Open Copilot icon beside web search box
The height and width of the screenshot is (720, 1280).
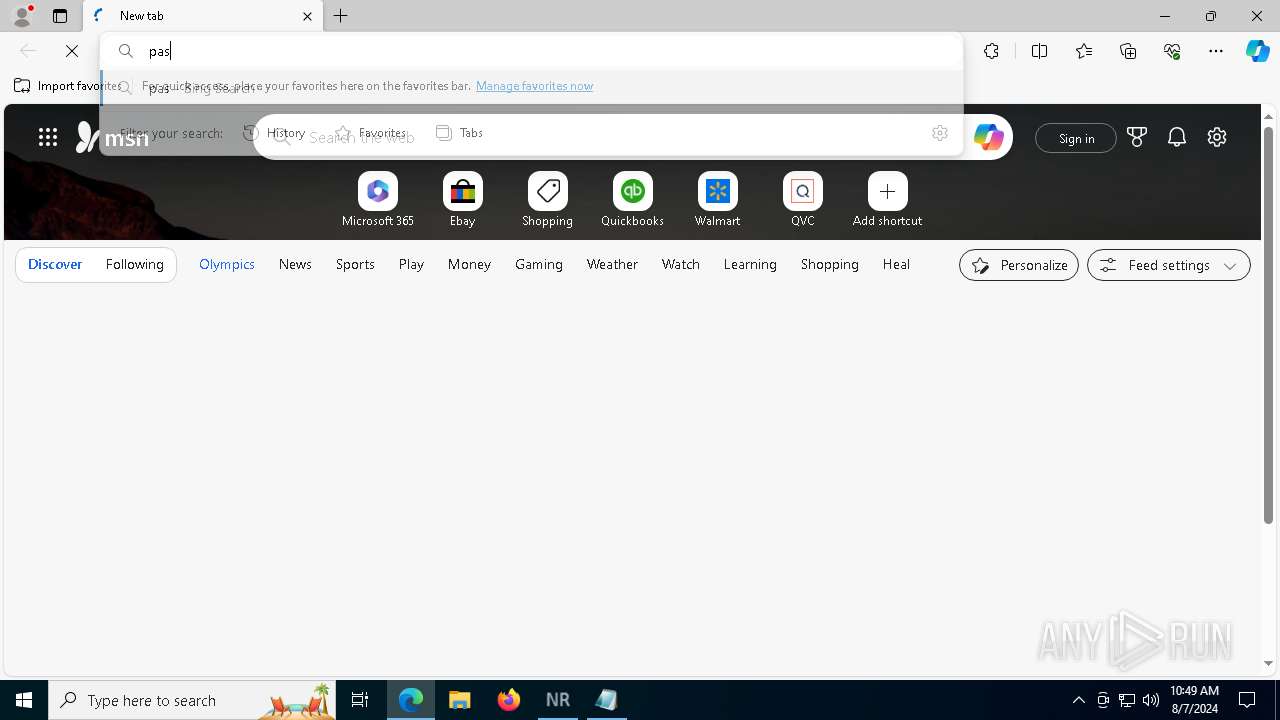[988, 137]
